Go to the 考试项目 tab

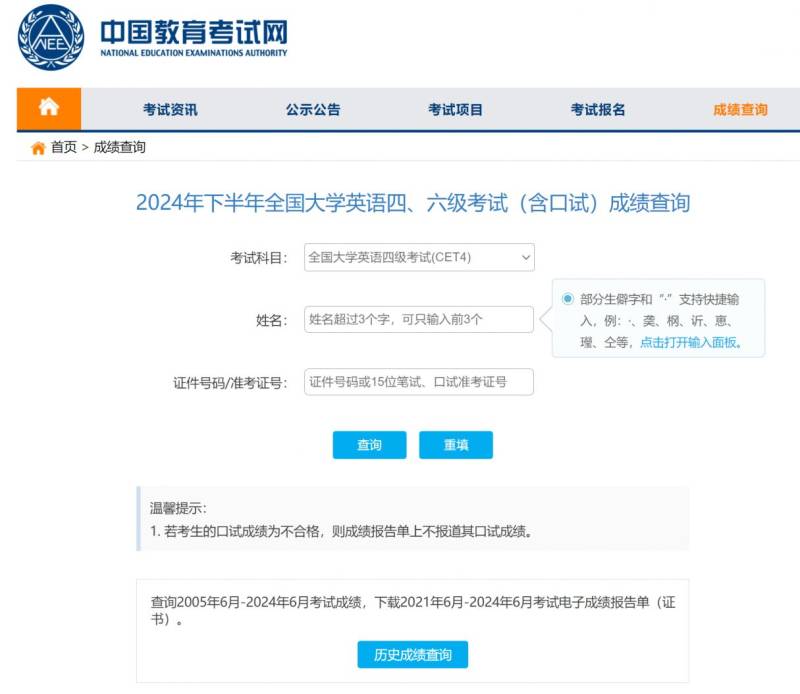pyautogui.click(x=455, y=110)
